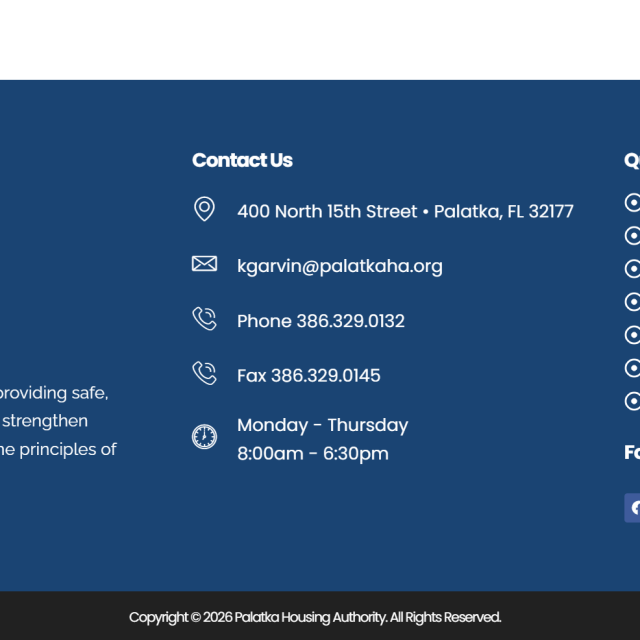Click the phone icon beside Fax 386.329.0145
Viewport: 640px width, 640px height.
204,373
